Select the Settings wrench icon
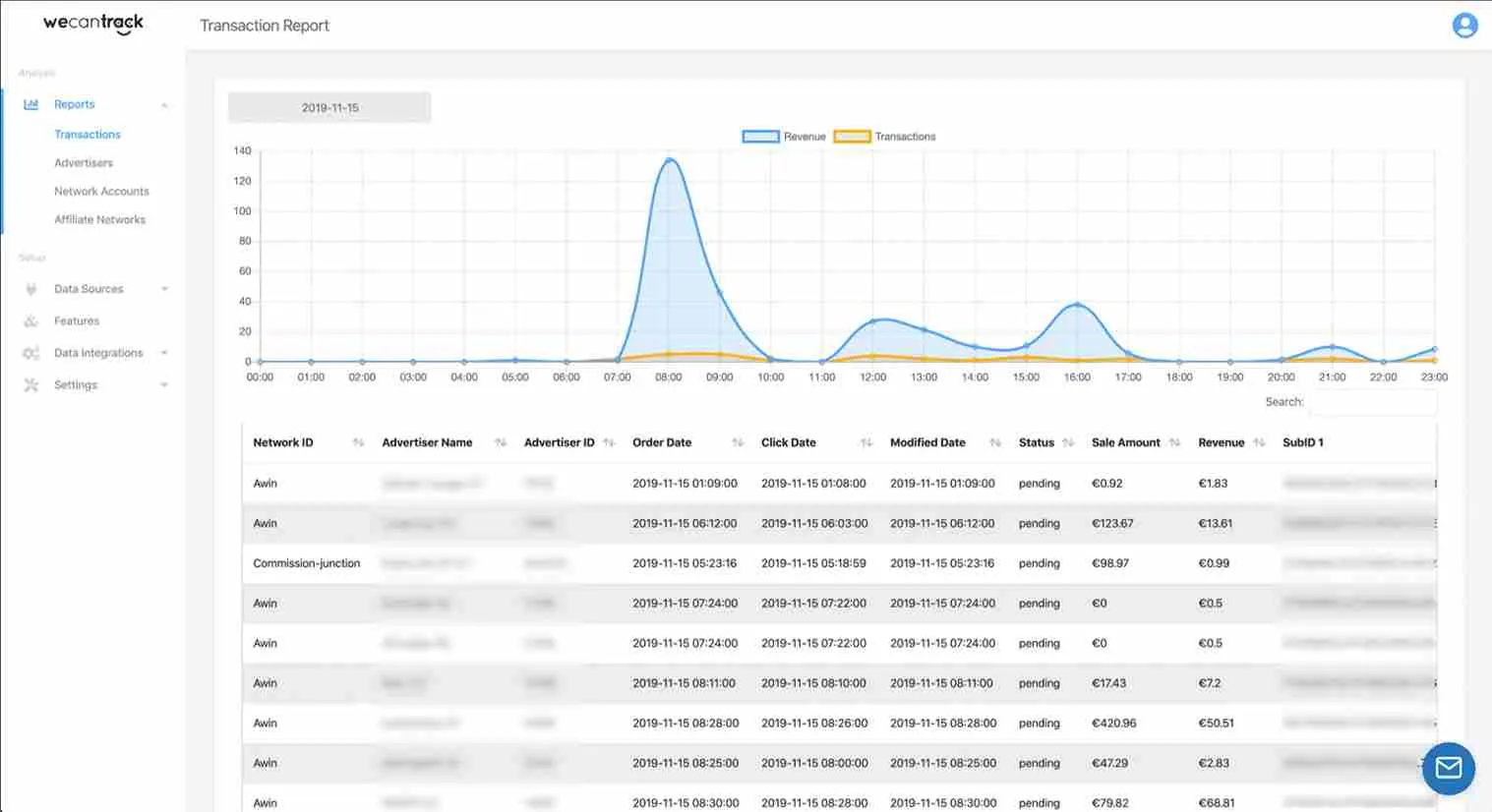Viewport: 1492px width, 812px height. (x=30, y=384)
